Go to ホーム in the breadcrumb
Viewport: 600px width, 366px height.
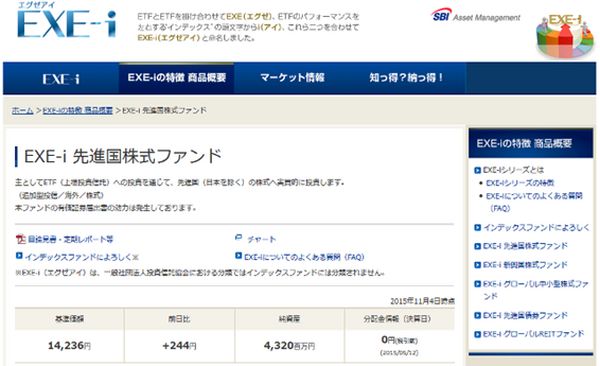[x=23, y=111]
